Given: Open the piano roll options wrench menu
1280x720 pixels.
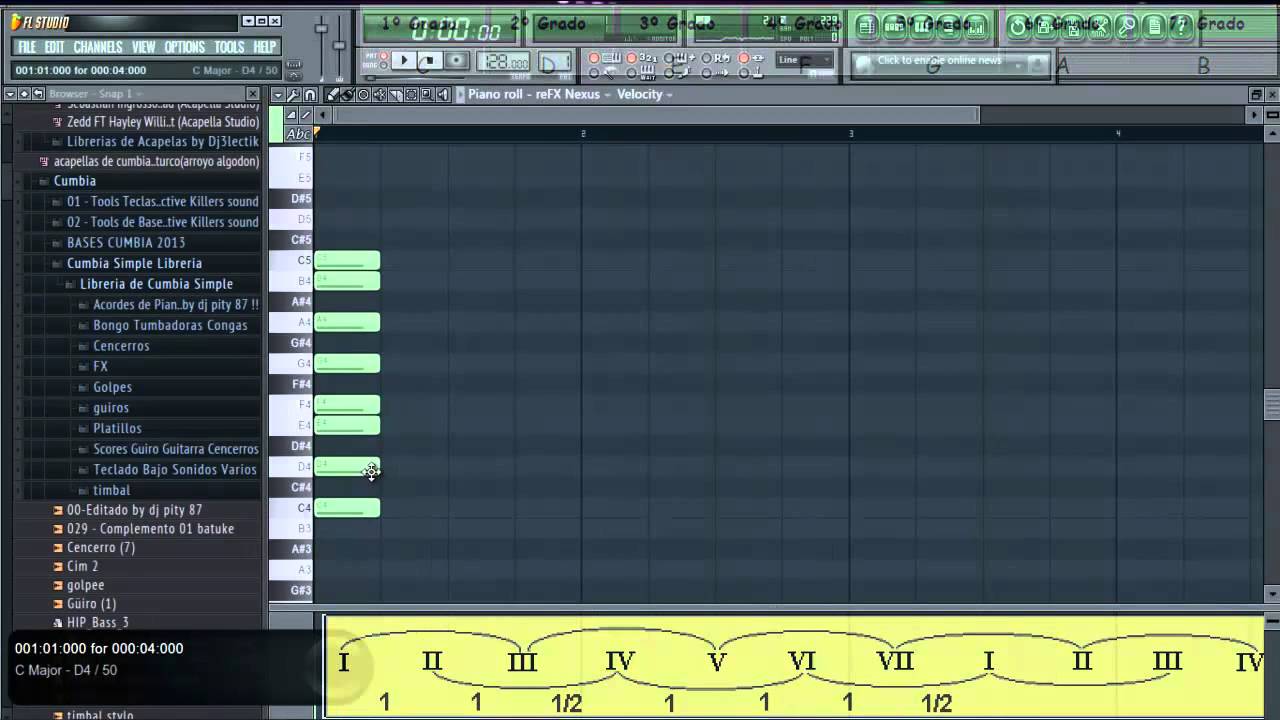Looking at the screenshot, I should [x=293, y=94].
